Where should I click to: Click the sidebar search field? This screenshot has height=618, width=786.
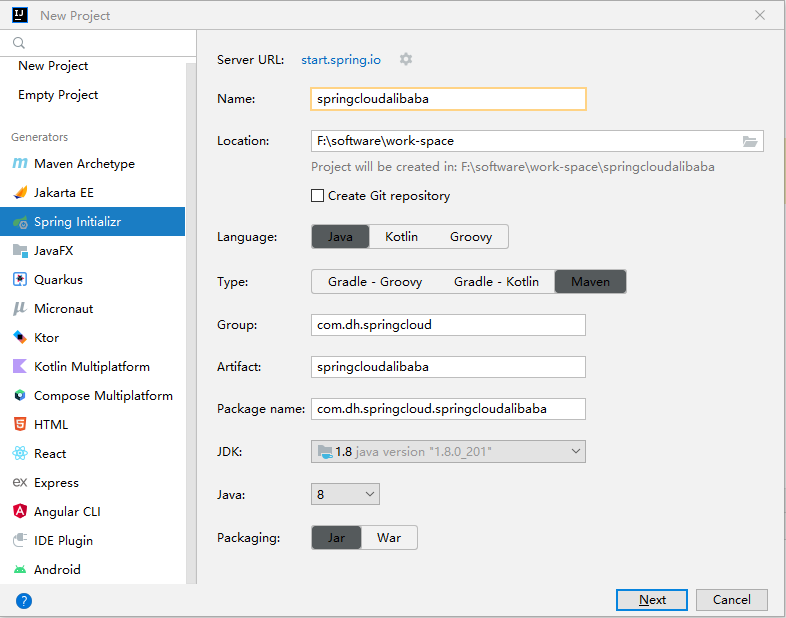click(98, 43)
